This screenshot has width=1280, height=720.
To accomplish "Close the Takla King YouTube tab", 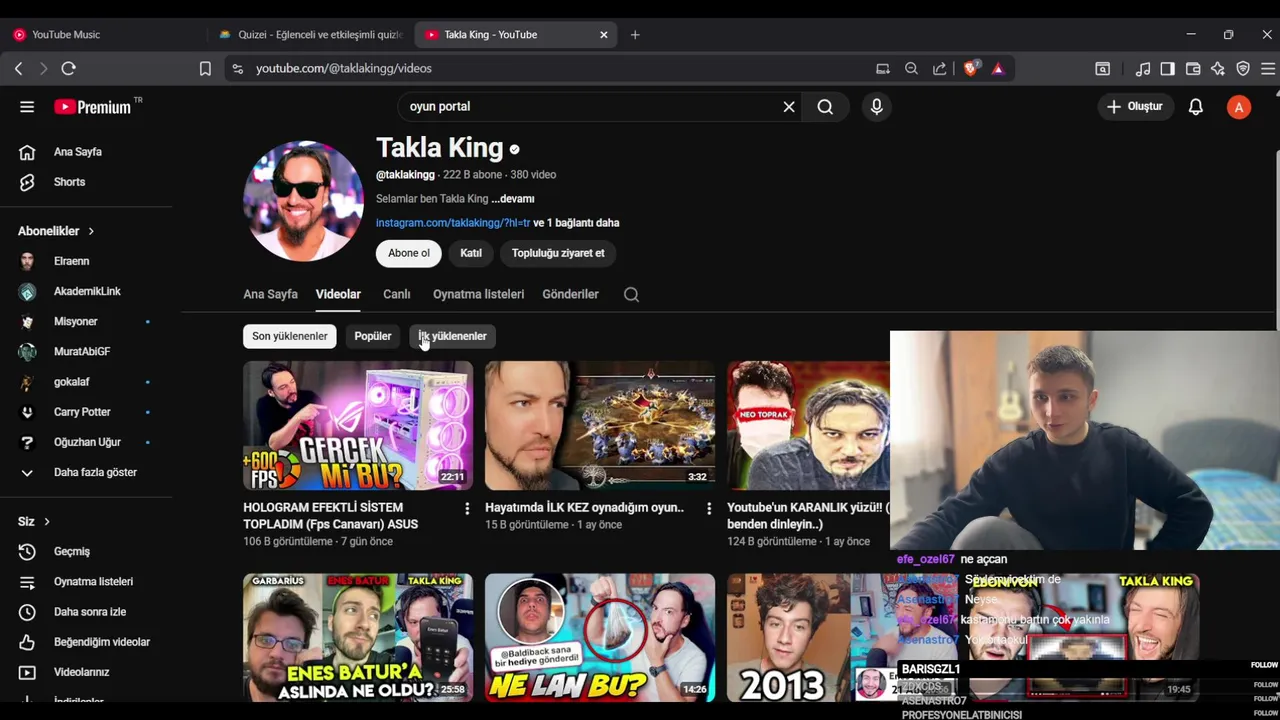I will (x=603, y=34).
